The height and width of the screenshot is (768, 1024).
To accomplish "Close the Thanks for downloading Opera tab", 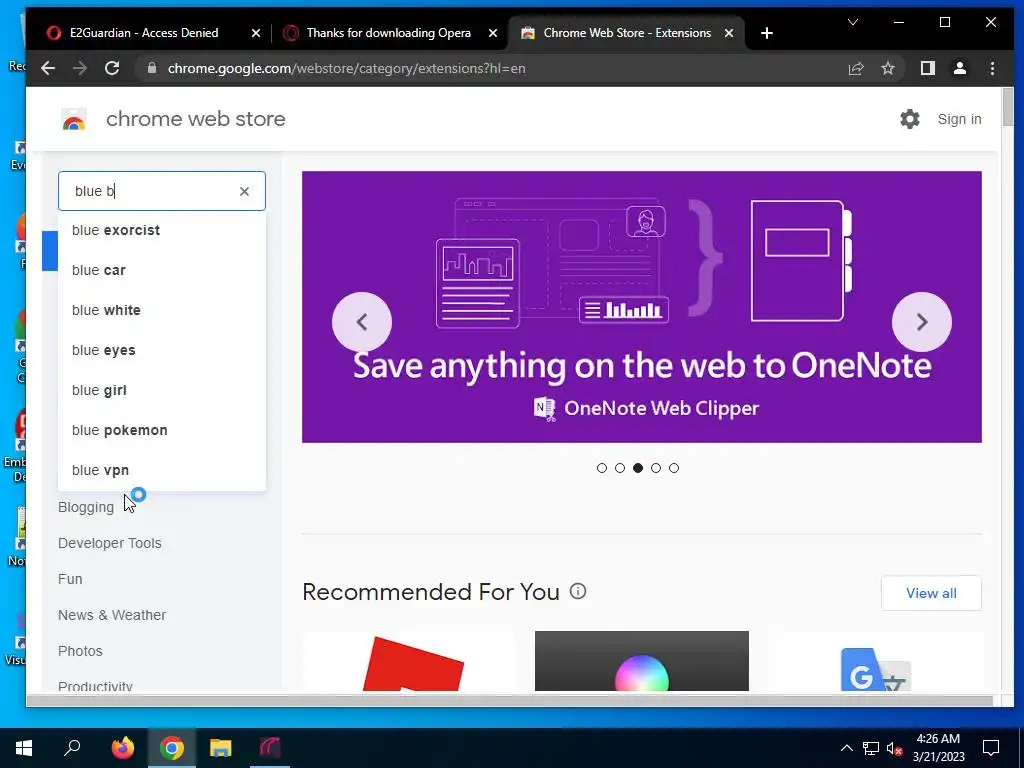I will 493,33.
